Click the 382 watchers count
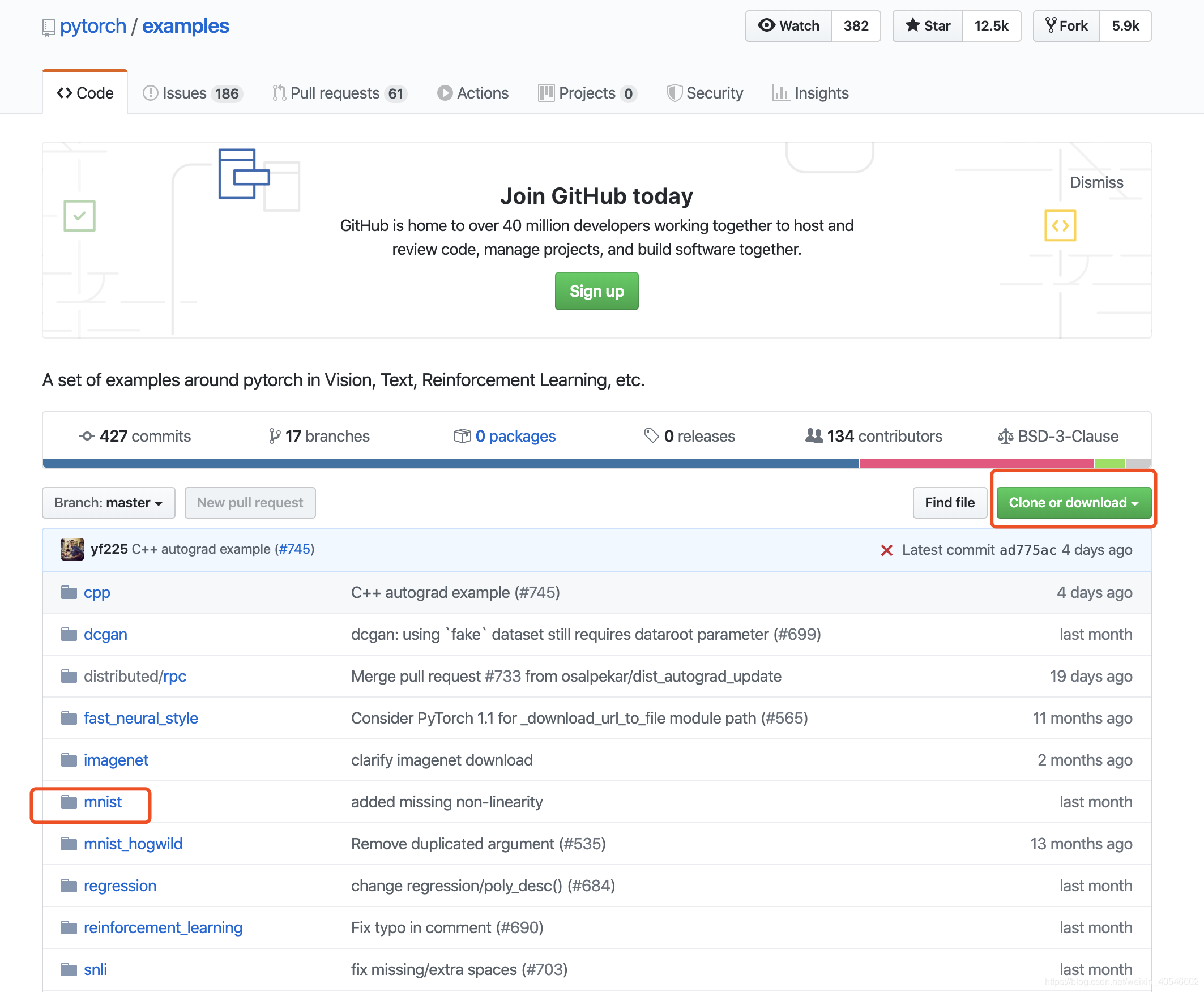1204x992 pixels. click(x=856, y=25)
